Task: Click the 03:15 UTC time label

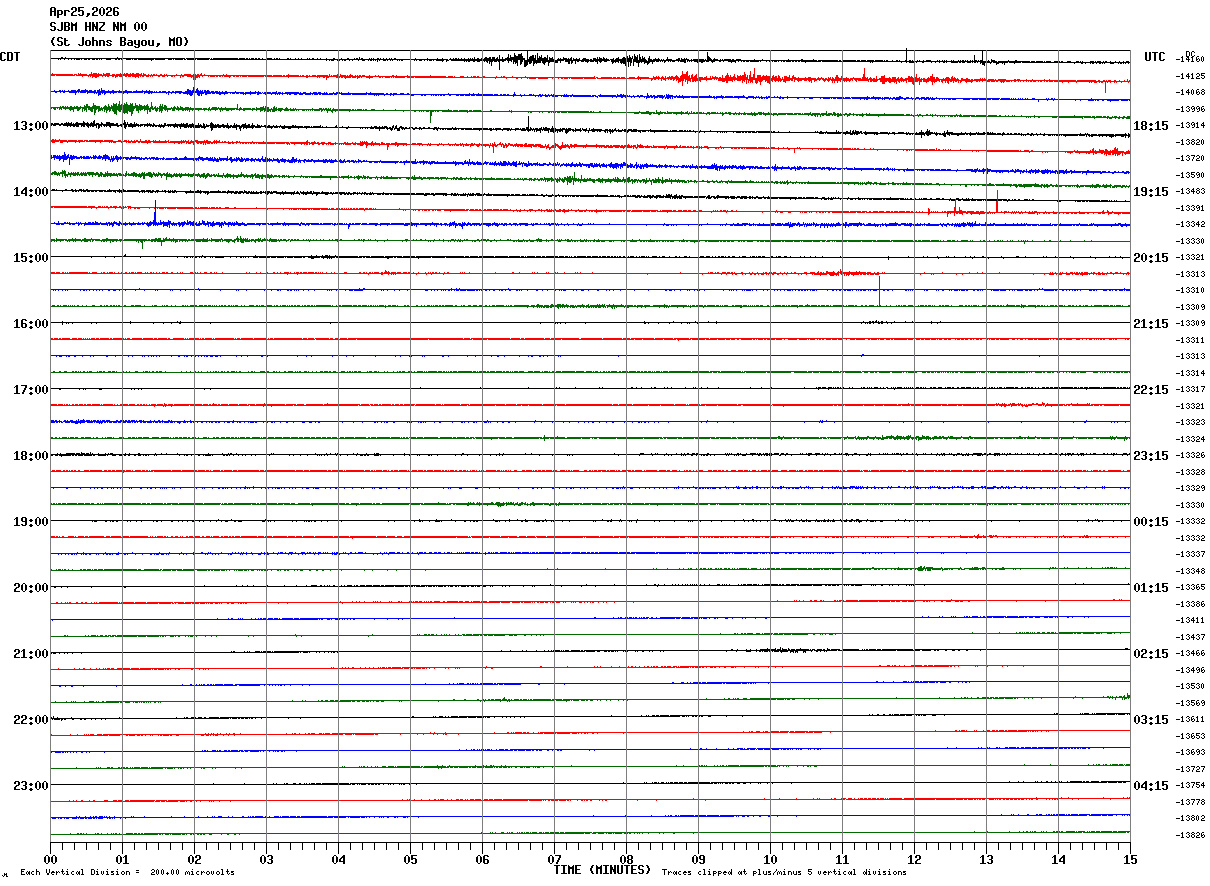Action: coord(1151,720)
